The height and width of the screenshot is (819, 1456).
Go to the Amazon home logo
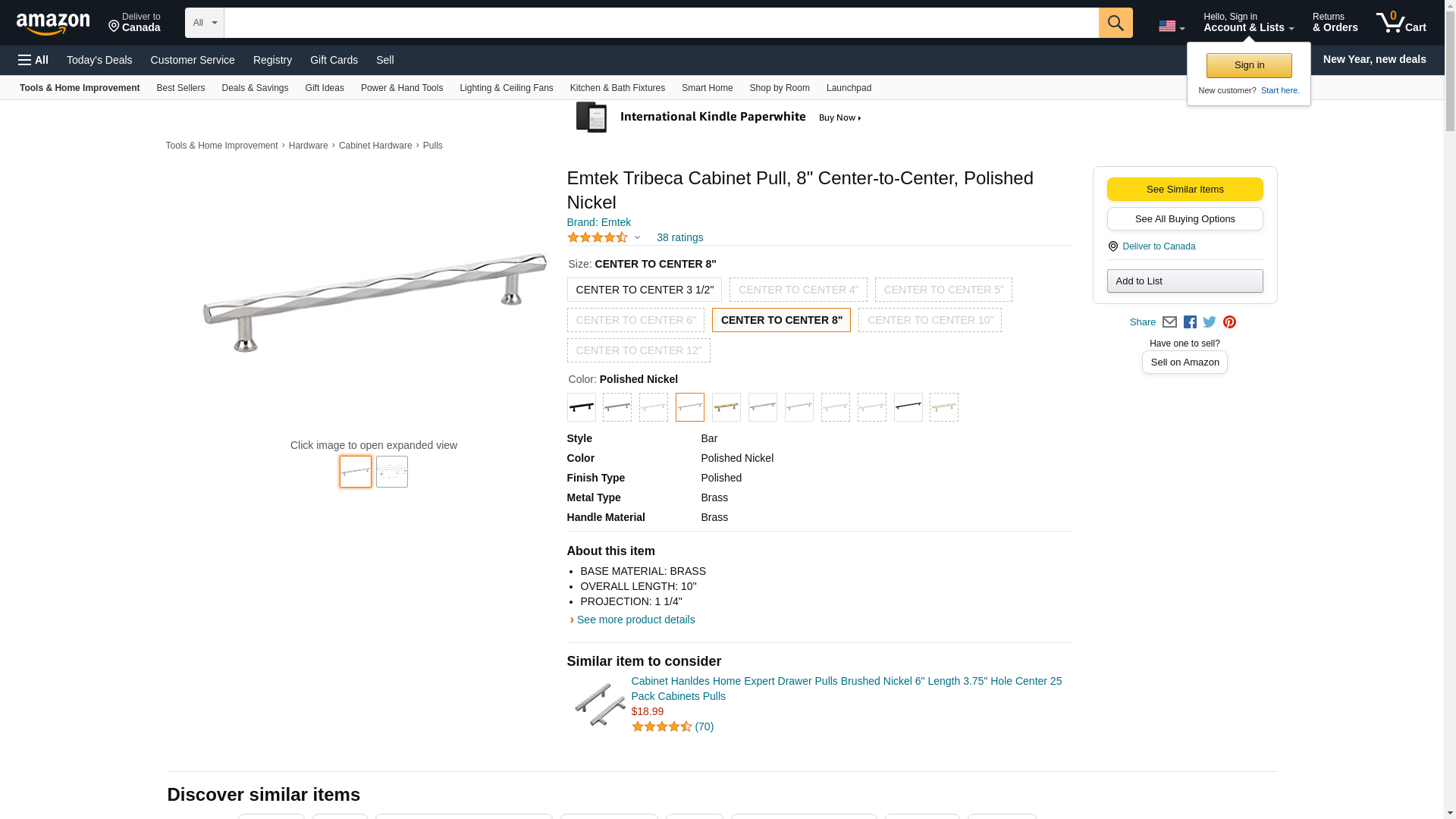click(53, 24)
